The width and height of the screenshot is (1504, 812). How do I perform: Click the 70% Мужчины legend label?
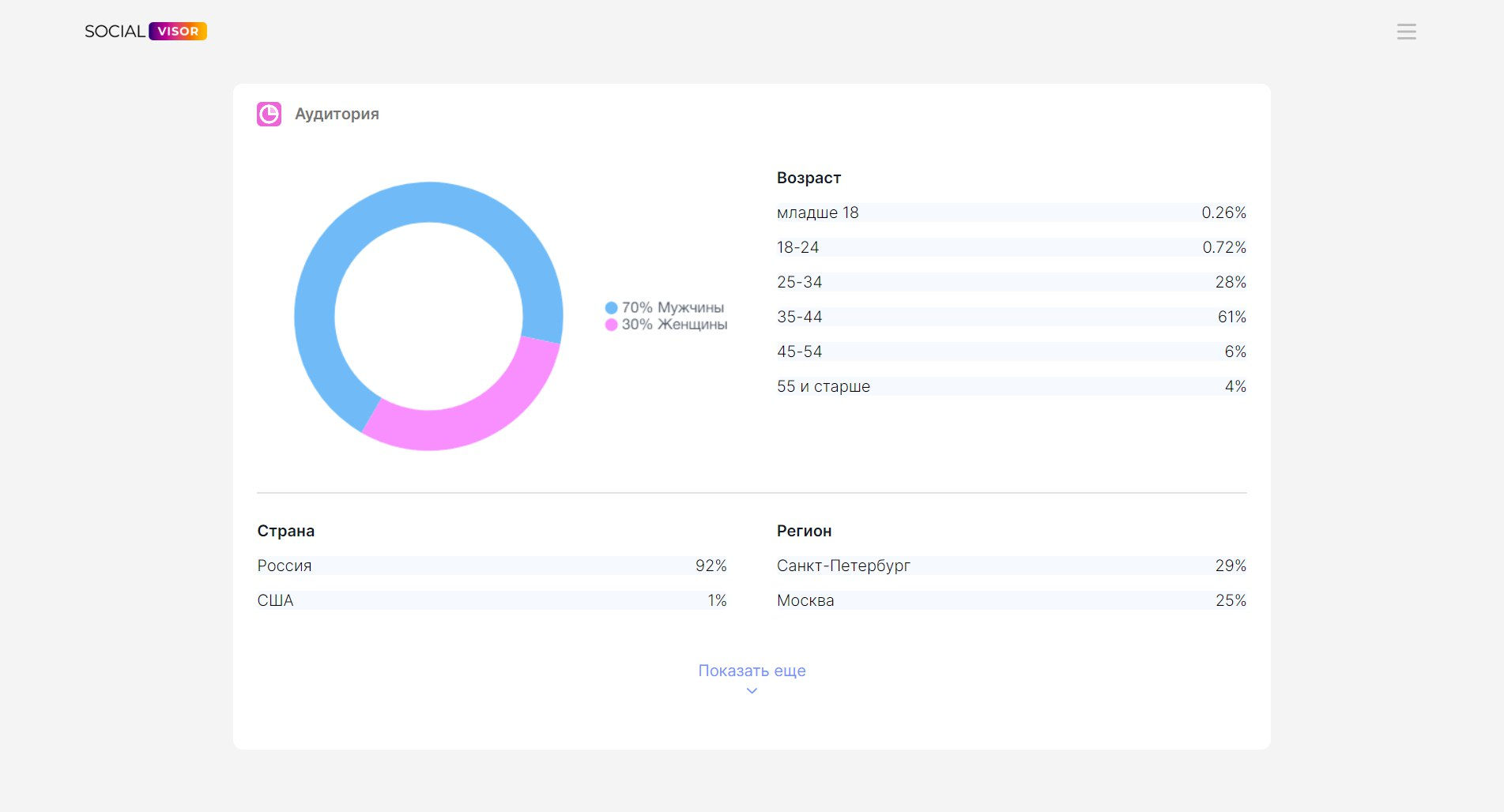click(673, 308)
